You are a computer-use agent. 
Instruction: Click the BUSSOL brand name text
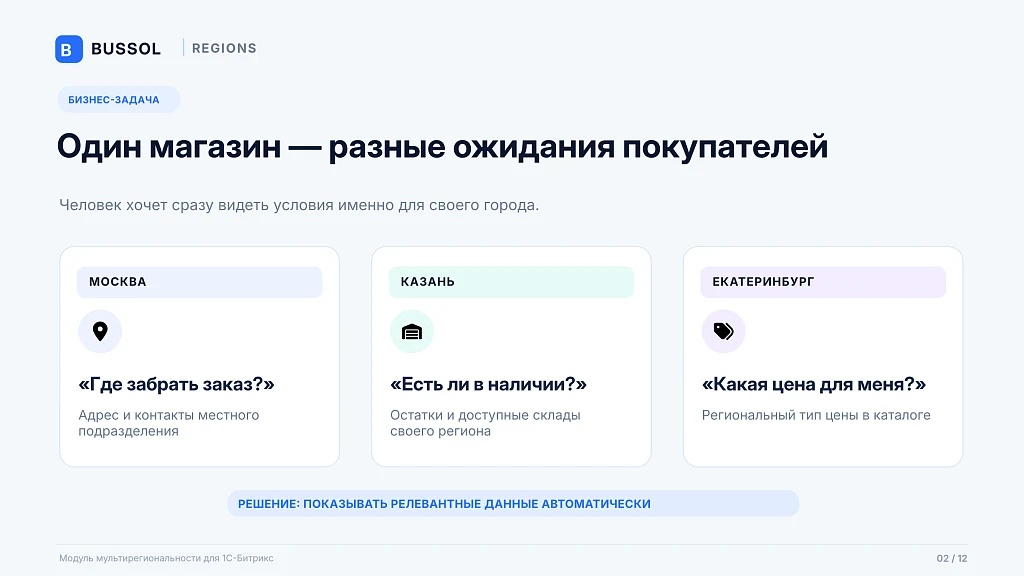(x=126, y=49)
